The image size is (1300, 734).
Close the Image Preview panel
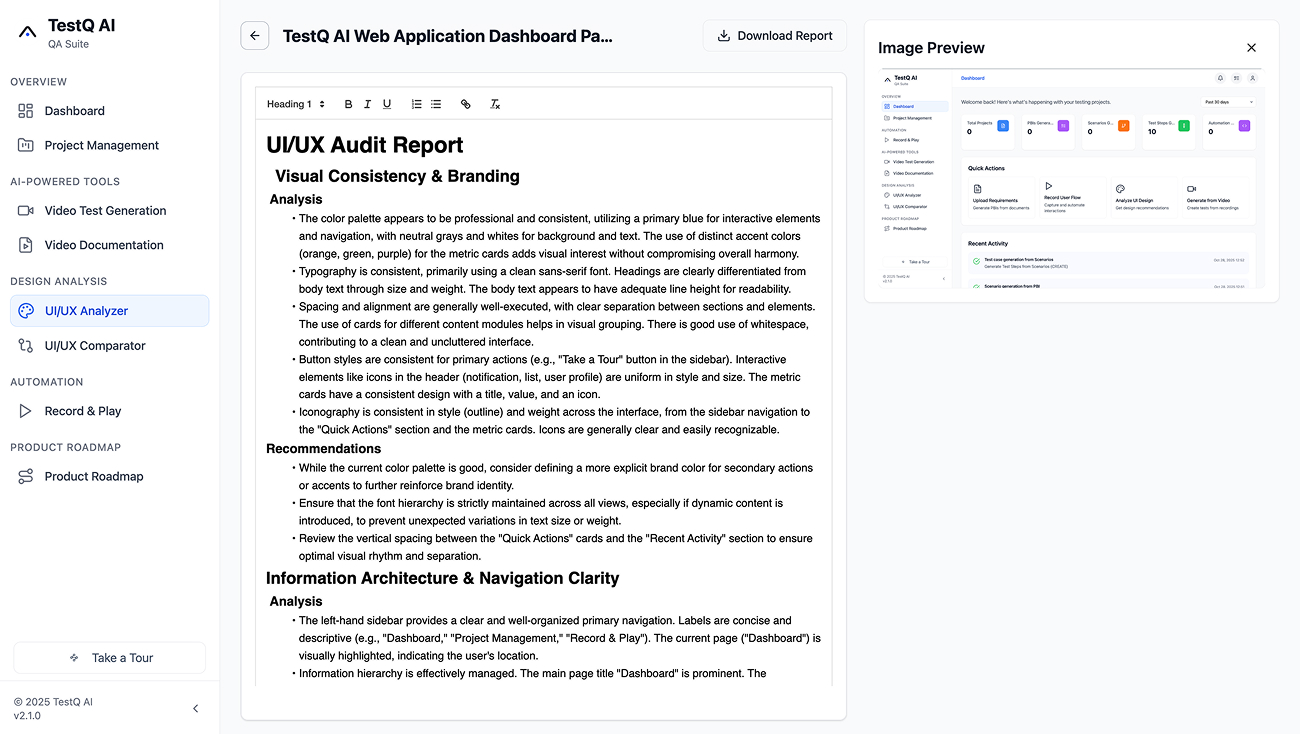tap(1251, 47)
